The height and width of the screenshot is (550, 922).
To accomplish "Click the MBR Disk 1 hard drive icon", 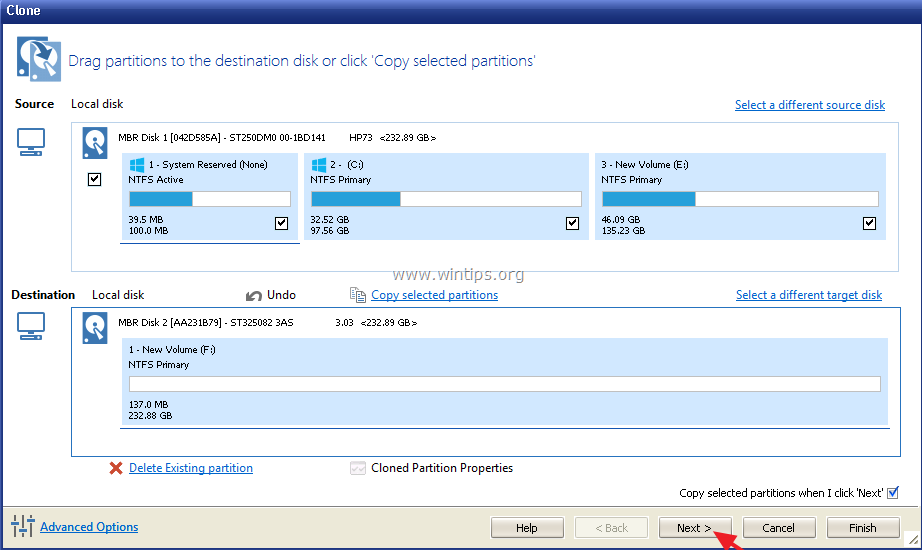I will point(95,143).
